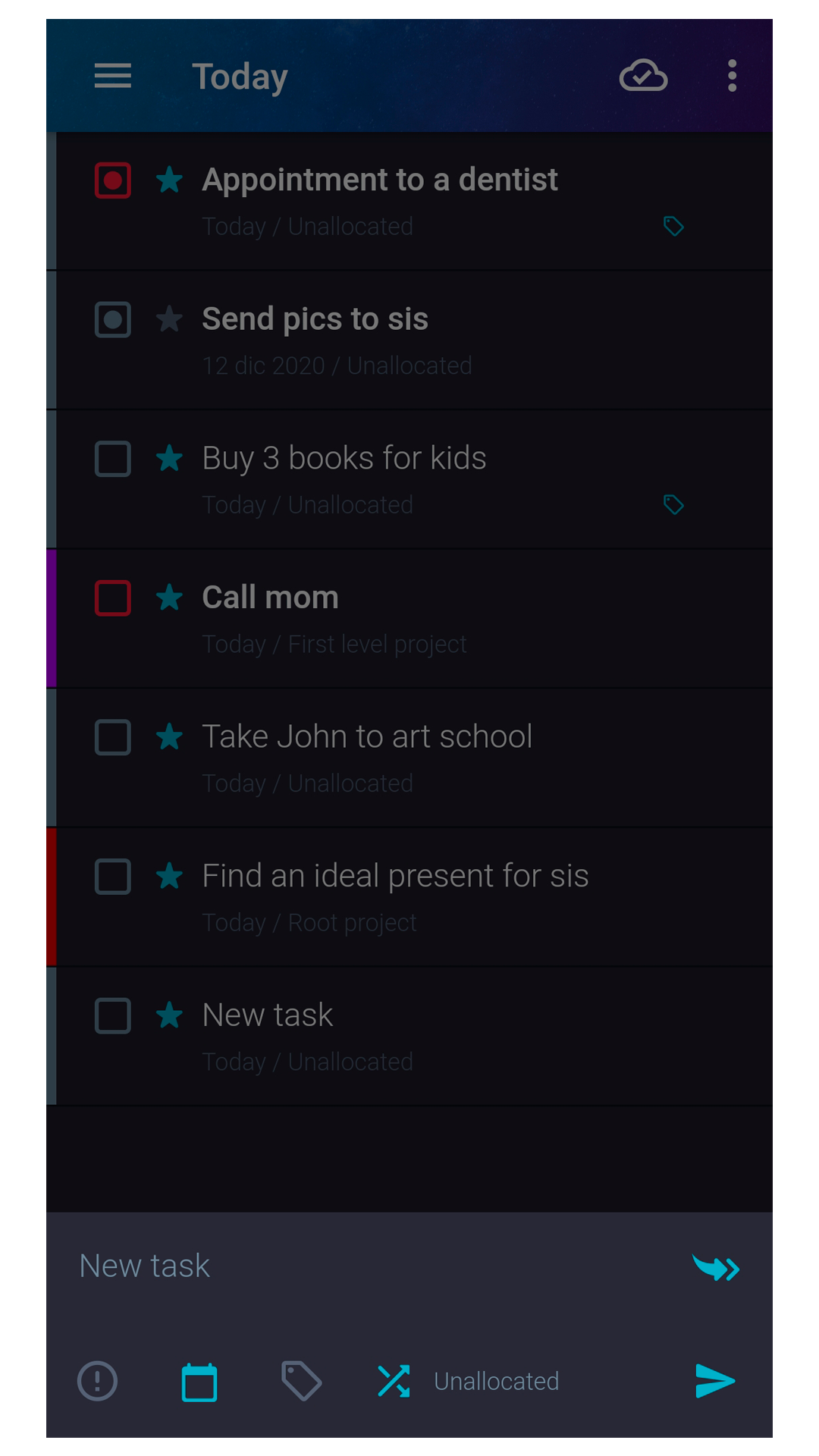Submit the new task with send arrow
Screen dimensions: 819x1456
[x=714, y=1381]
